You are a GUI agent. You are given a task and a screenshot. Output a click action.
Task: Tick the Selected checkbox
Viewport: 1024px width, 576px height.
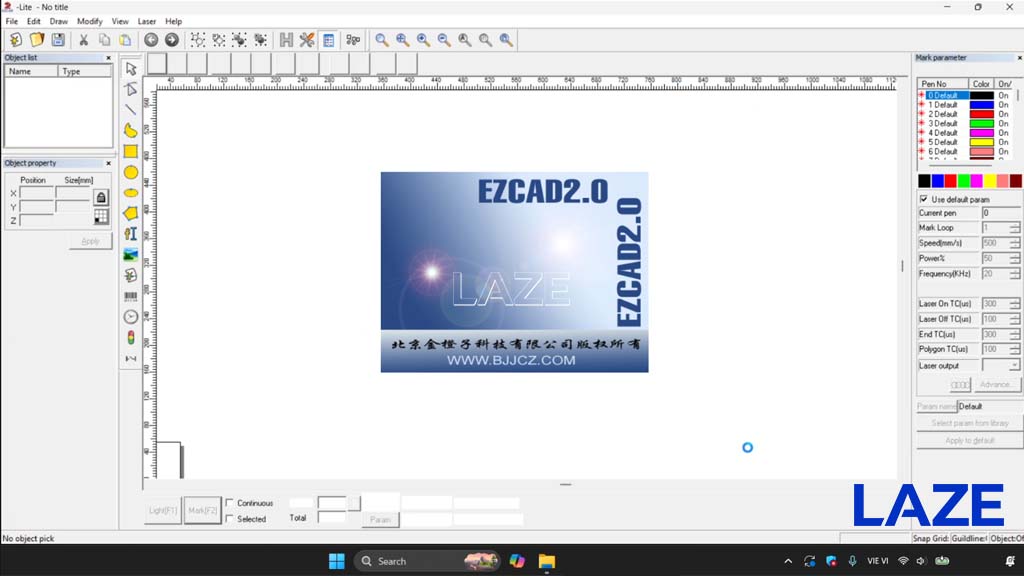[x=229, y=519]
